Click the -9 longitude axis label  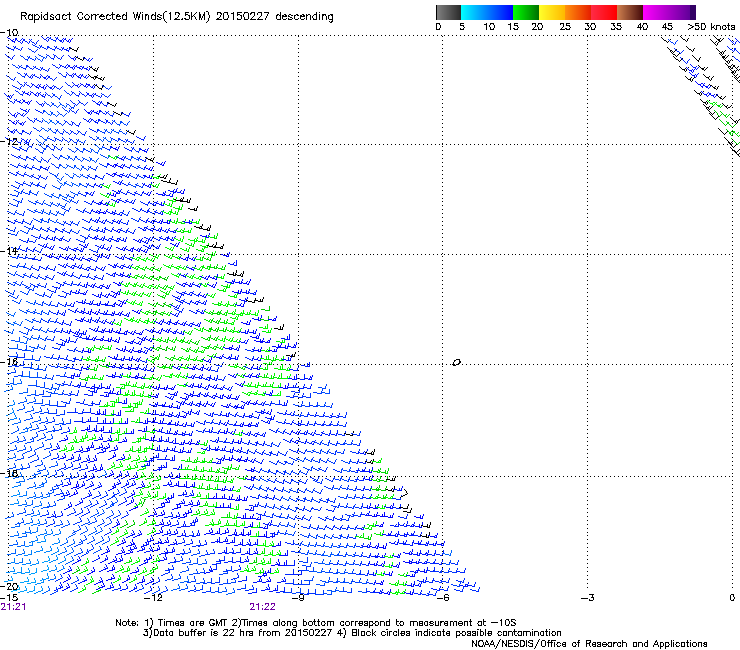(298, 598)
